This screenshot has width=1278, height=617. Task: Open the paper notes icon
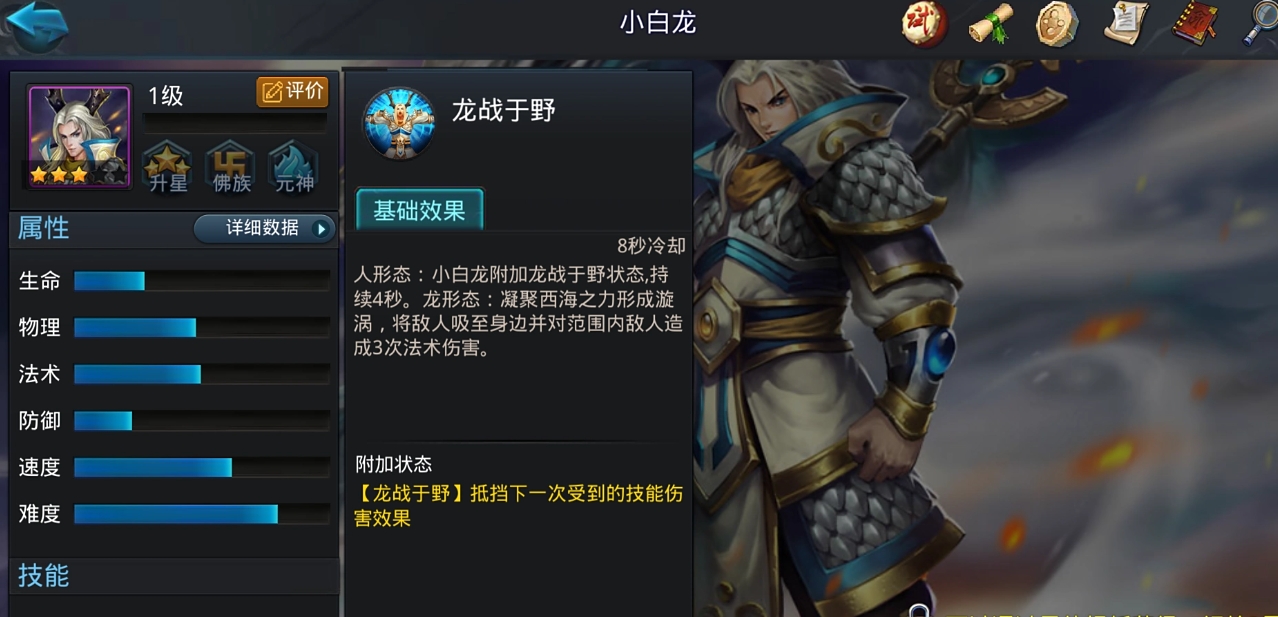1126,24
